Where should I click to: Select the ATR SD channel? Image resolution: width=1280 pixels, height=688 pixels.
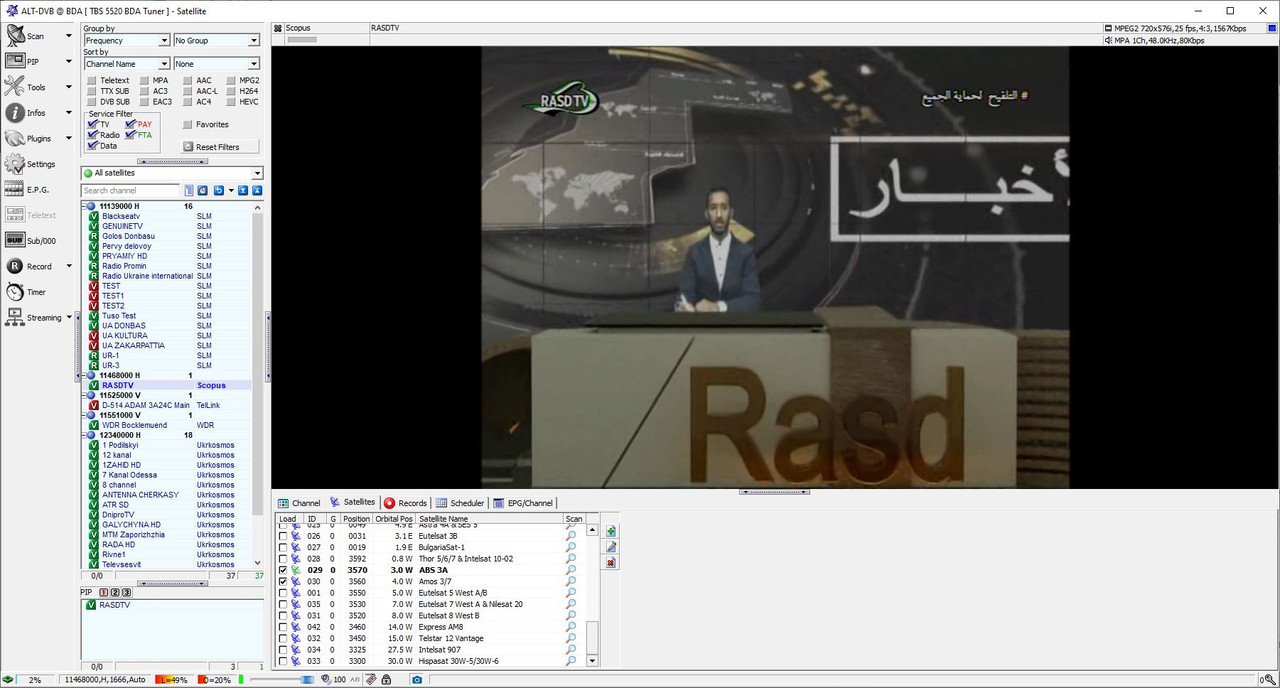pyautogui.click(x=115, y=505)
